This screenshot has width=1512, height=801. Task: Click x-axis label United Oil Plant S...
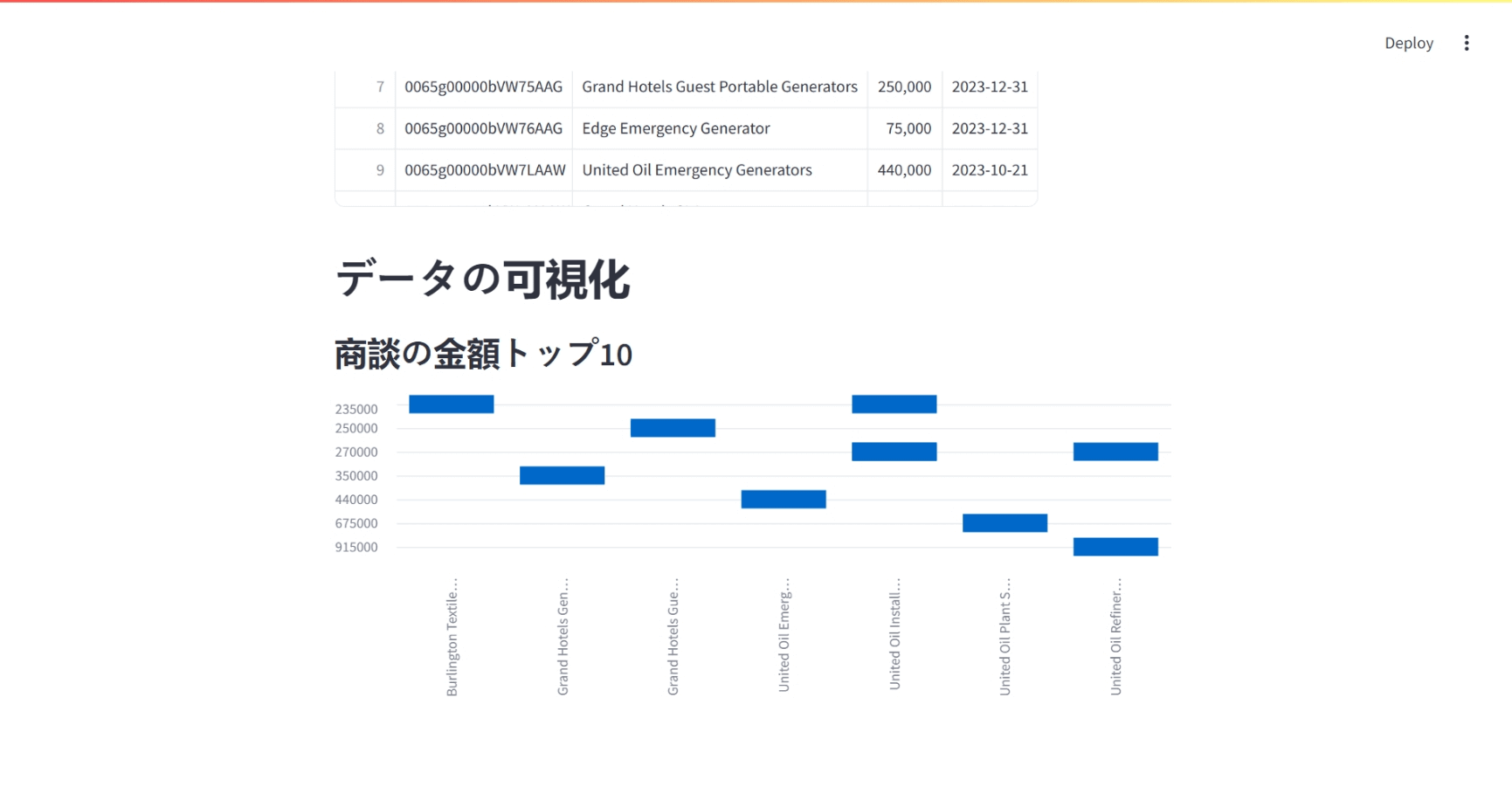click(1005, 637)
